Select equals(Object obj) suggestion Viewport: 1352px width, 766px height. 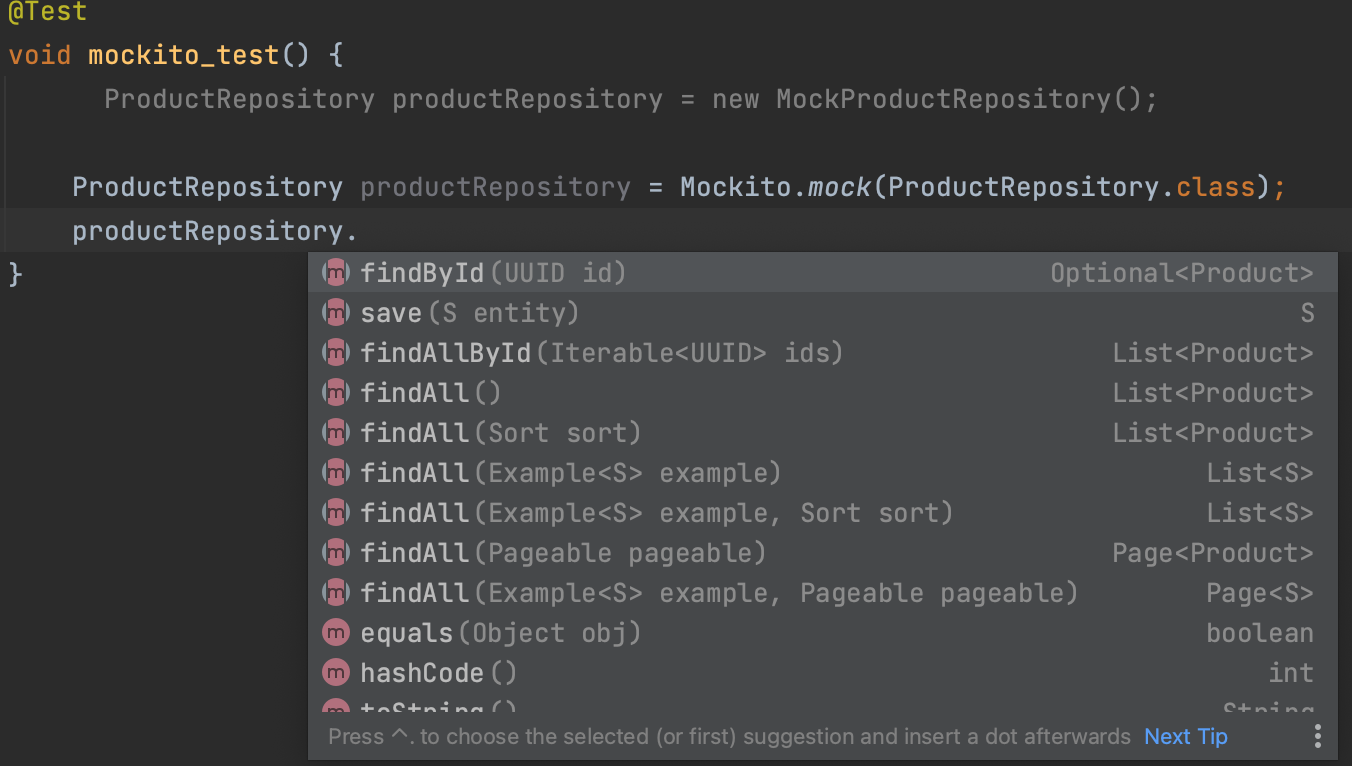822,633
